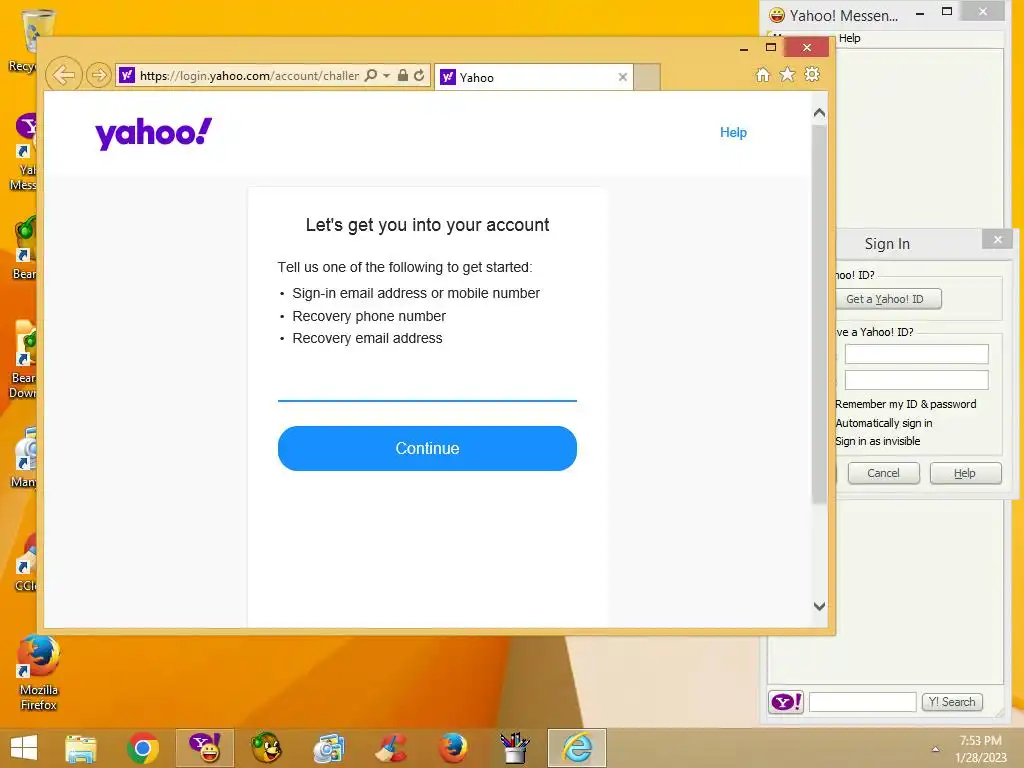
Task: Click the browser Home icon
Action: [763, 74]
